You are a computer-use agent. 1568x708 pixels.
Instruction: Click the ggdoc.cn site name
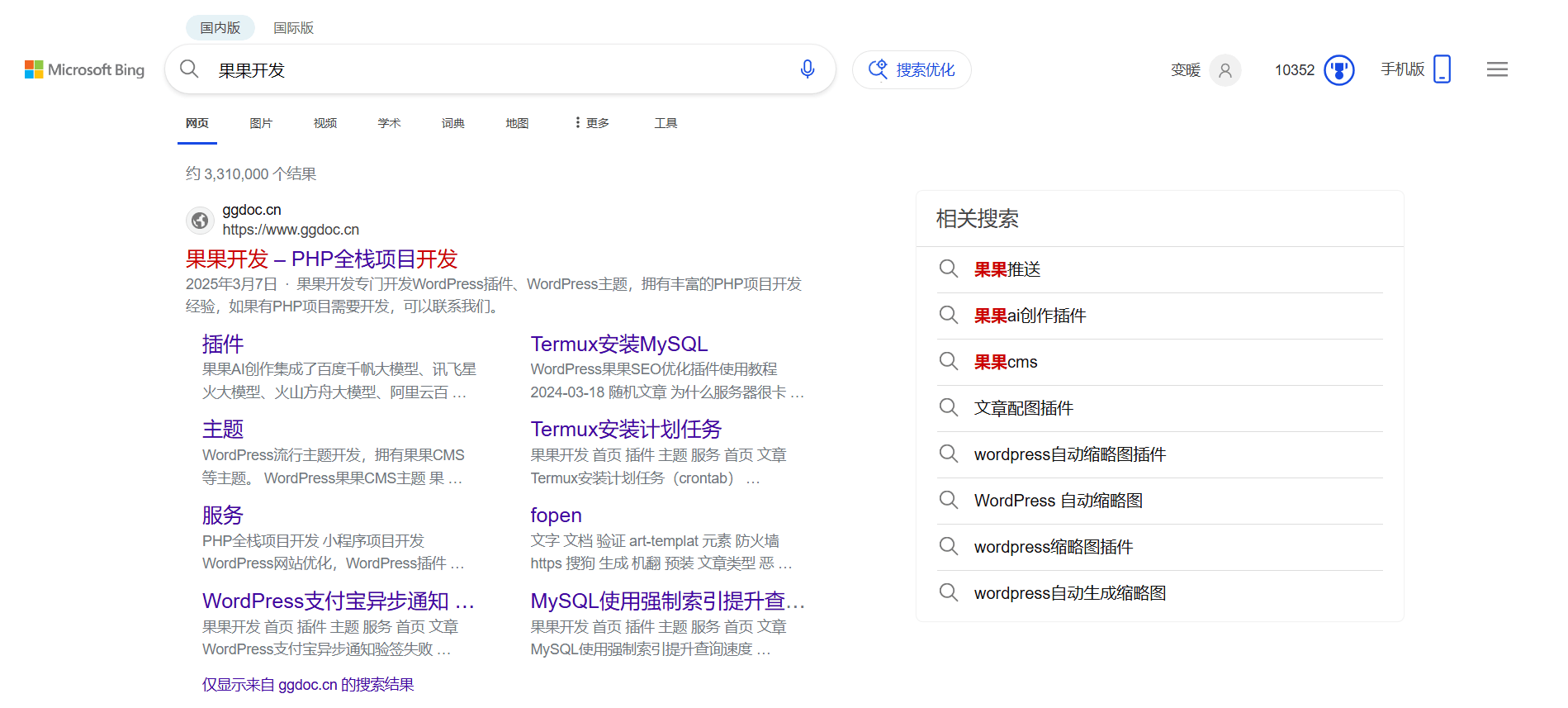[x=252, y=210]
